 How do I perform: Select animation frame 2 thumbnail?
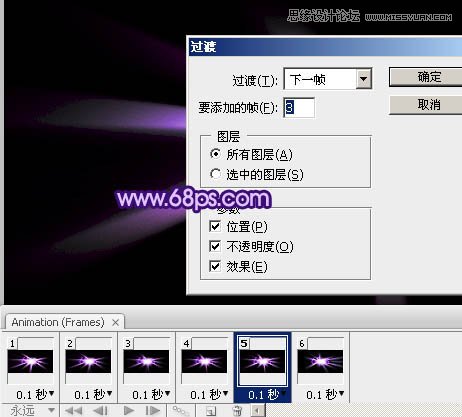point(88,361)
